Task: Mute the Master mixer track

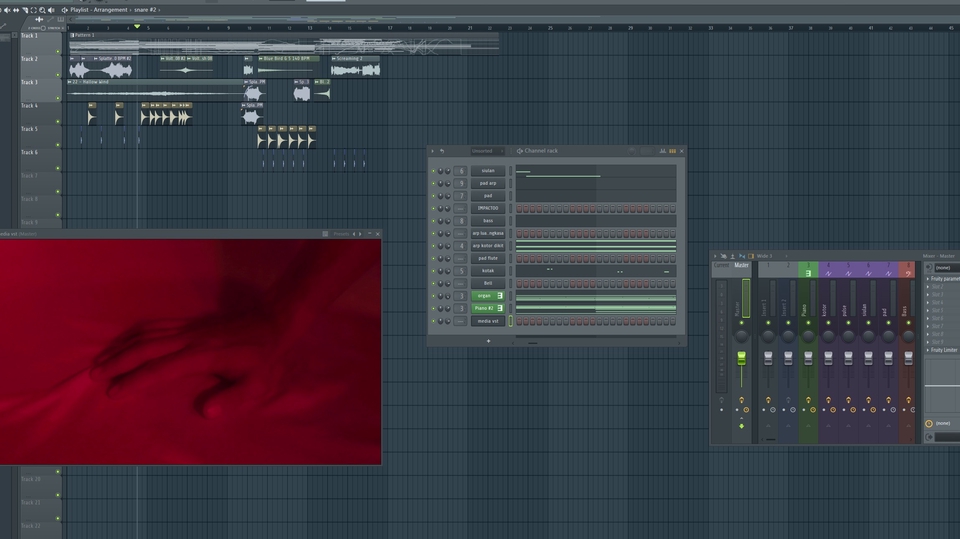Action: click(x=741, y=323)
